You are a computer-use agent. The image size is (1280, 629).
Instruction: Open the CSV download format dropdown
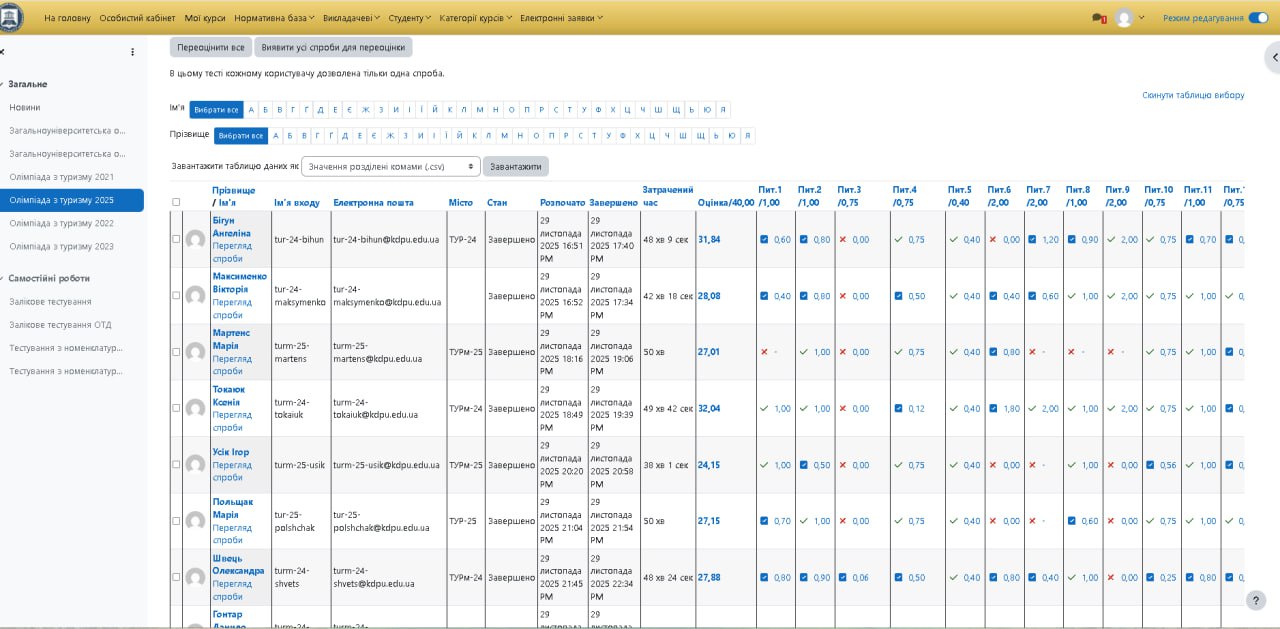[391, 167]
